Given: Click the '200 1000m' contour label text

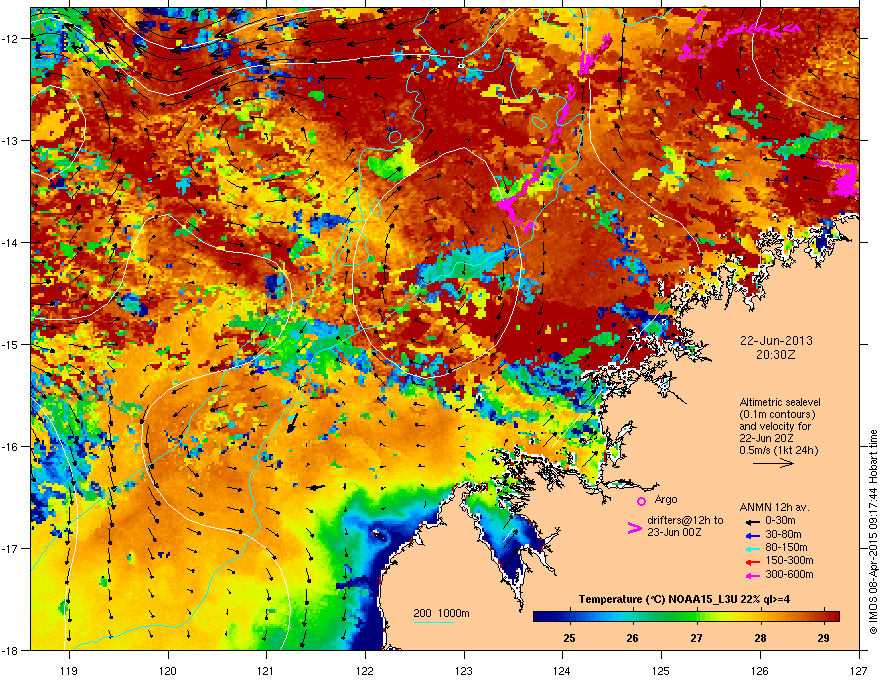Looking at the screenshot, I should pyautogui.click(x=442, y=613).
